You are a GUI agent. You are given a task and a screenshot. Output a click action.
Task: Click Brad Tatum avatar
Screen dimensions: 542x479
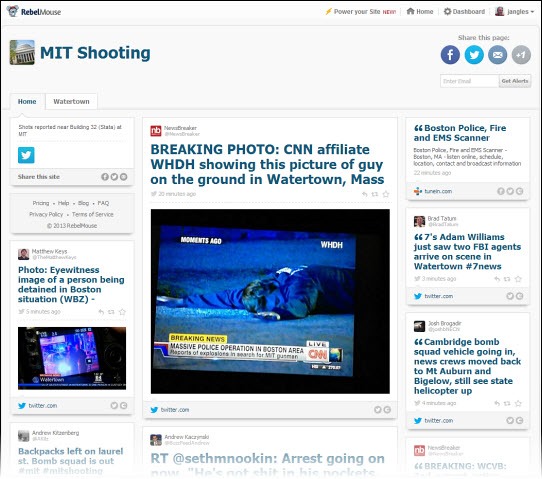[x=419, y=222]
